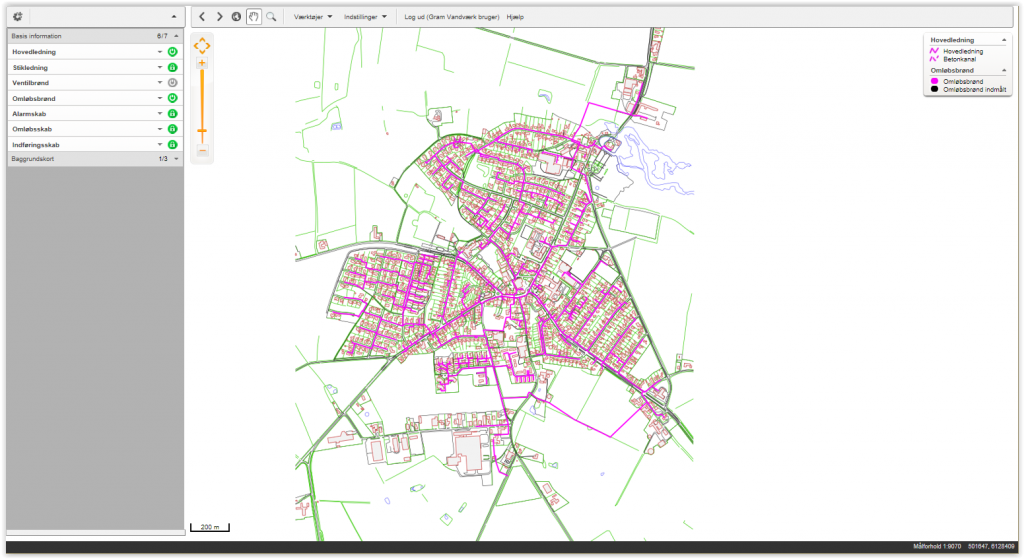This screenshot has width=1024, height=559.
Task: Toggle Stikledning layer lock
Action: tap(172, 67)
